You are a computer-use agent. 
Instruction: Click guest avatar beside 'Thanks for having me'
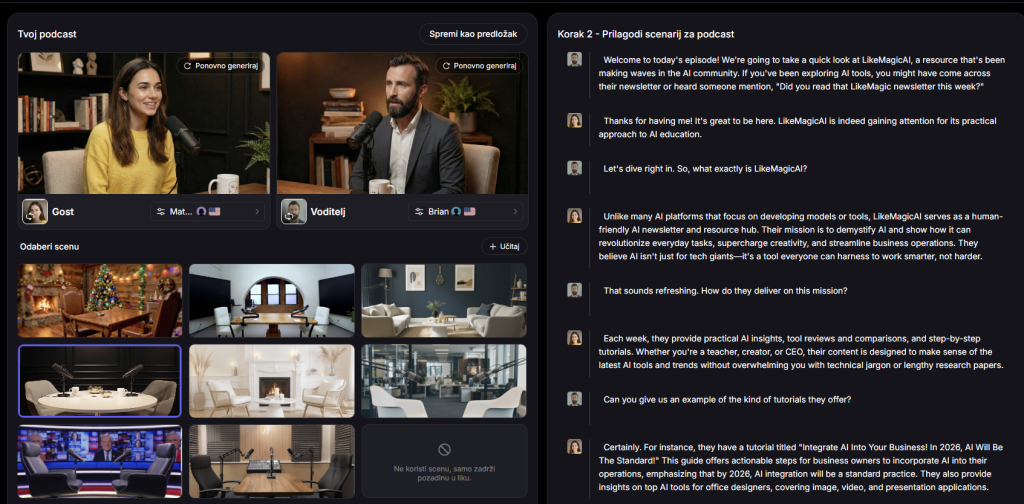[x=574, y=120]
